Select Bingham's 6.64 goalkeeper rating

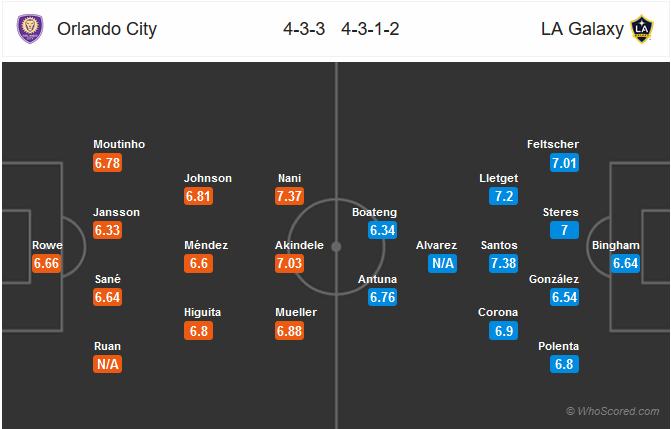626,263
